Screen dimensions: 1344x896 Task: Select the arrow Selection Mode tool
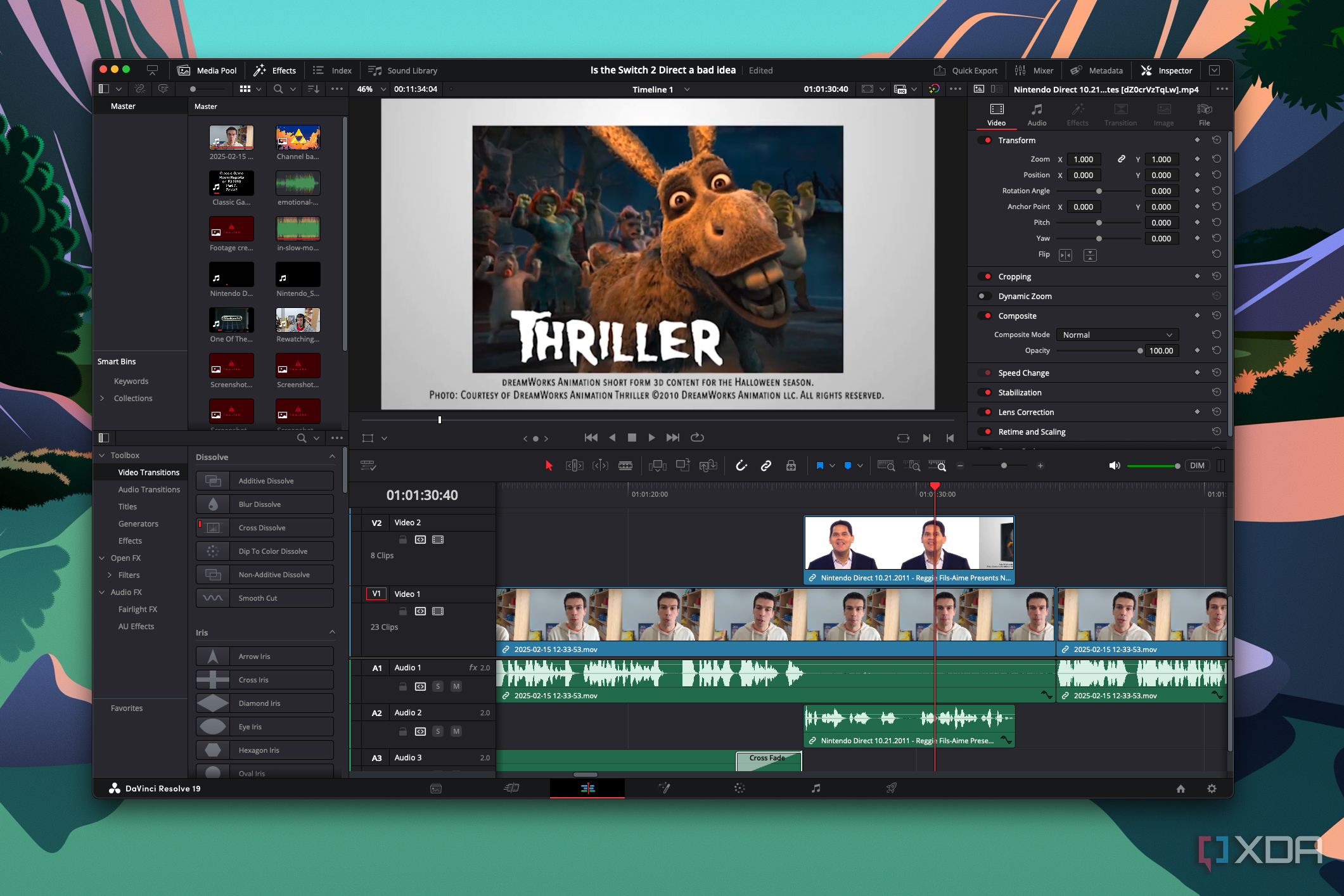[549, 466]
